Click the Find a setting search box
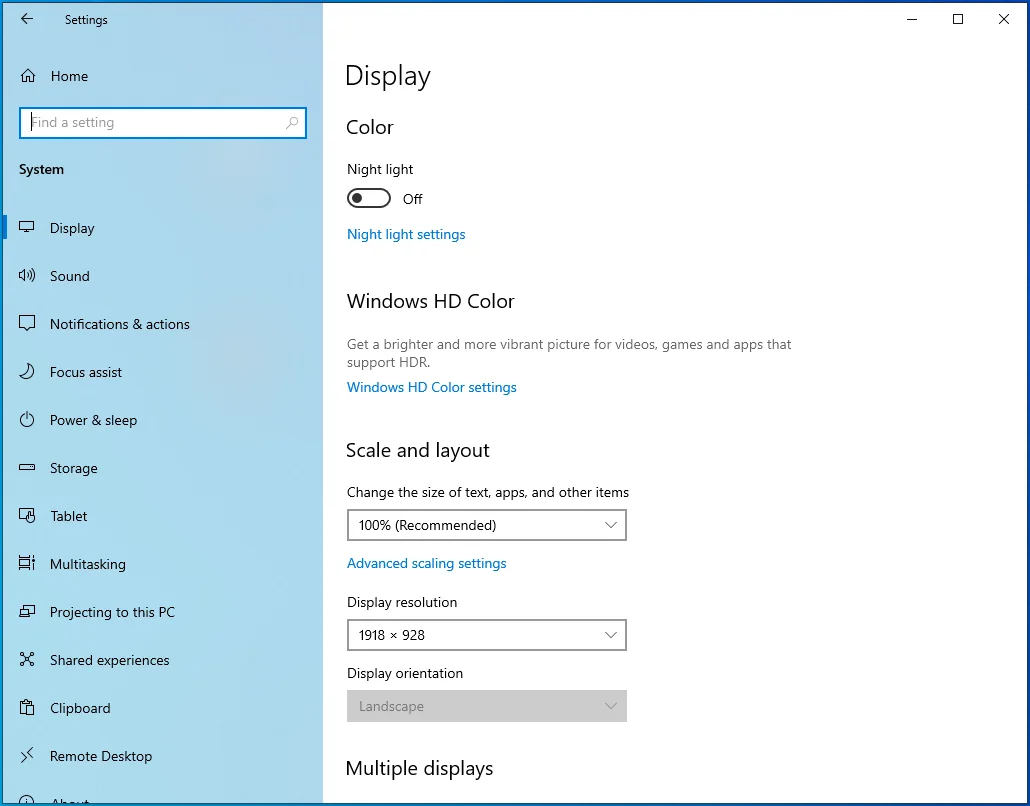The image size is (1030, 806). coord(163,123)
